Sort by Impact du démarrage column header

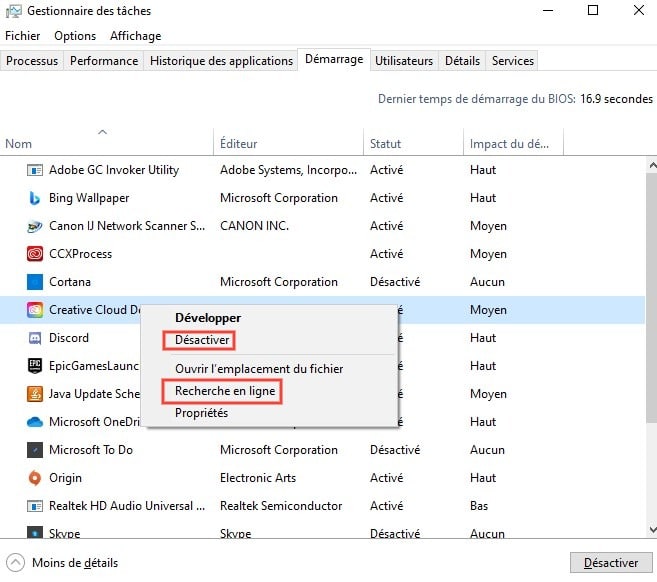[513, 142]
